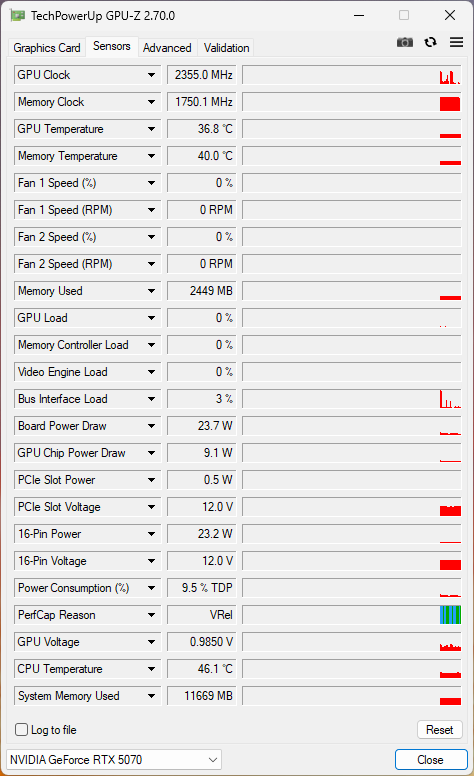The height and width of the screenshot is (776, 474).
Task: Open the NVIDIA GeForce RTX 5070 selector
Action: click(114, 760)
